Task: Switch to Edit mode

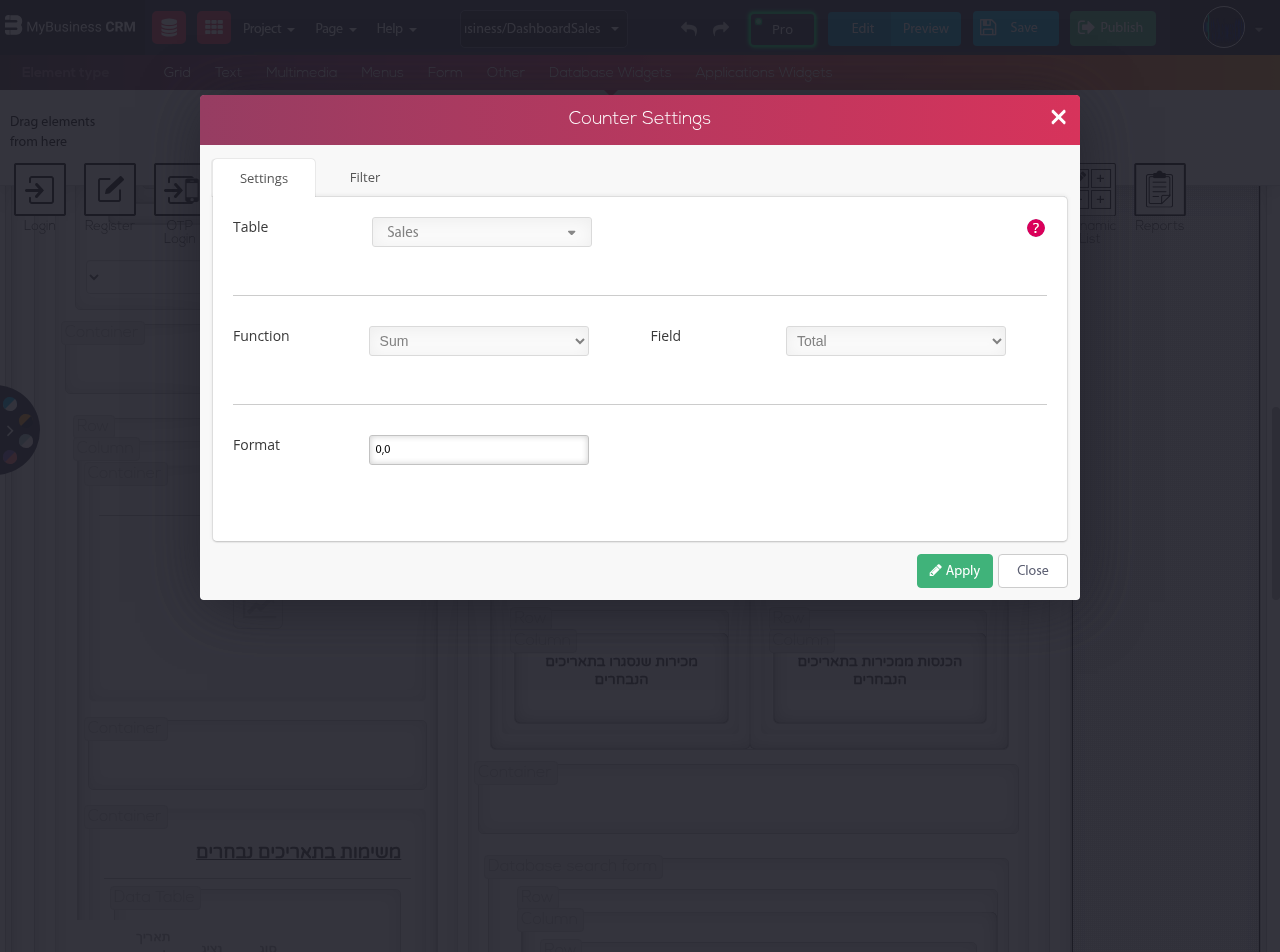Action: [x=862, y=29]
